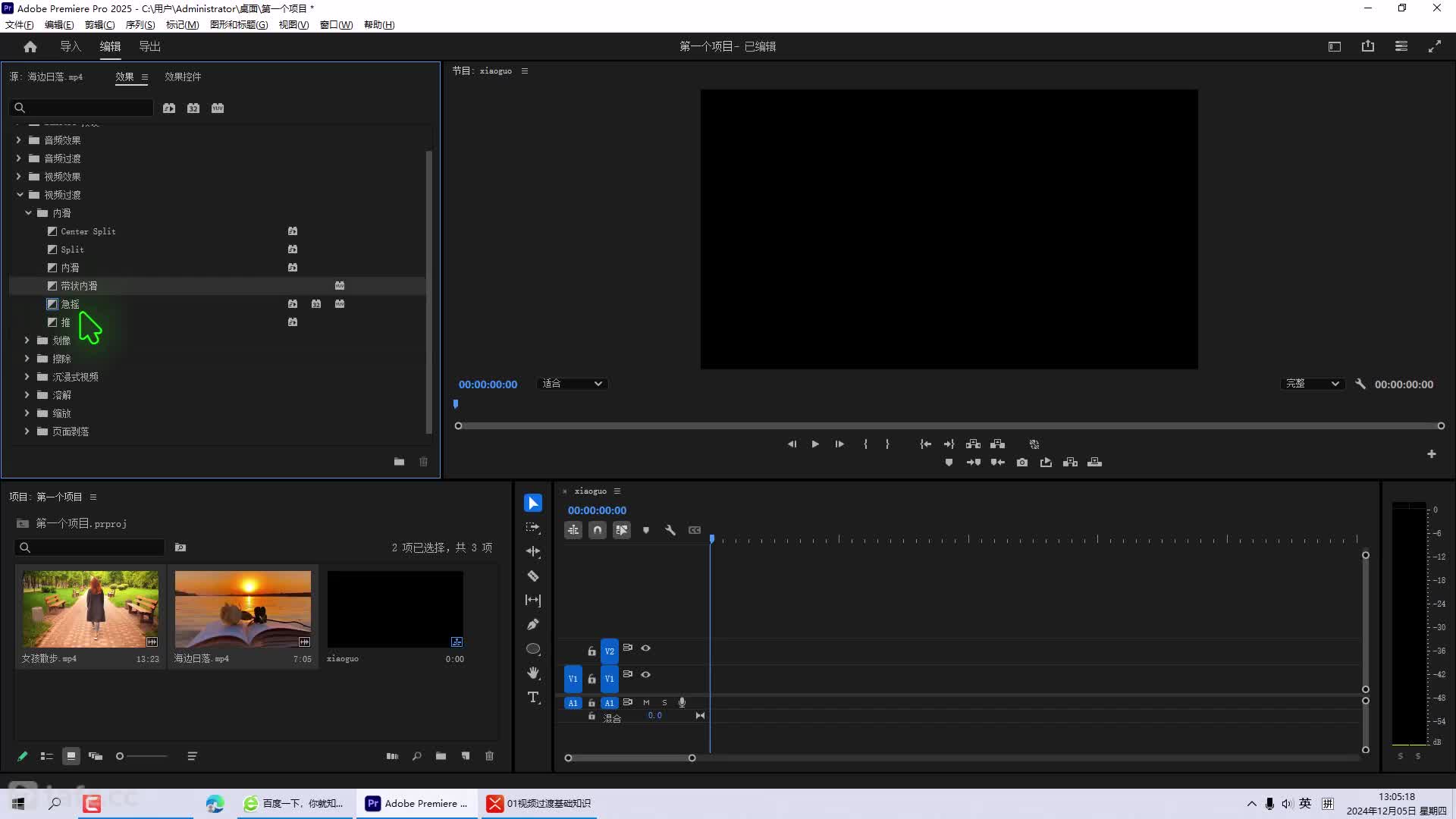The height and width of the screenshot is (819, 1456).
Task: Click Find icon in Project panel
Action: [x=417, y=756]
